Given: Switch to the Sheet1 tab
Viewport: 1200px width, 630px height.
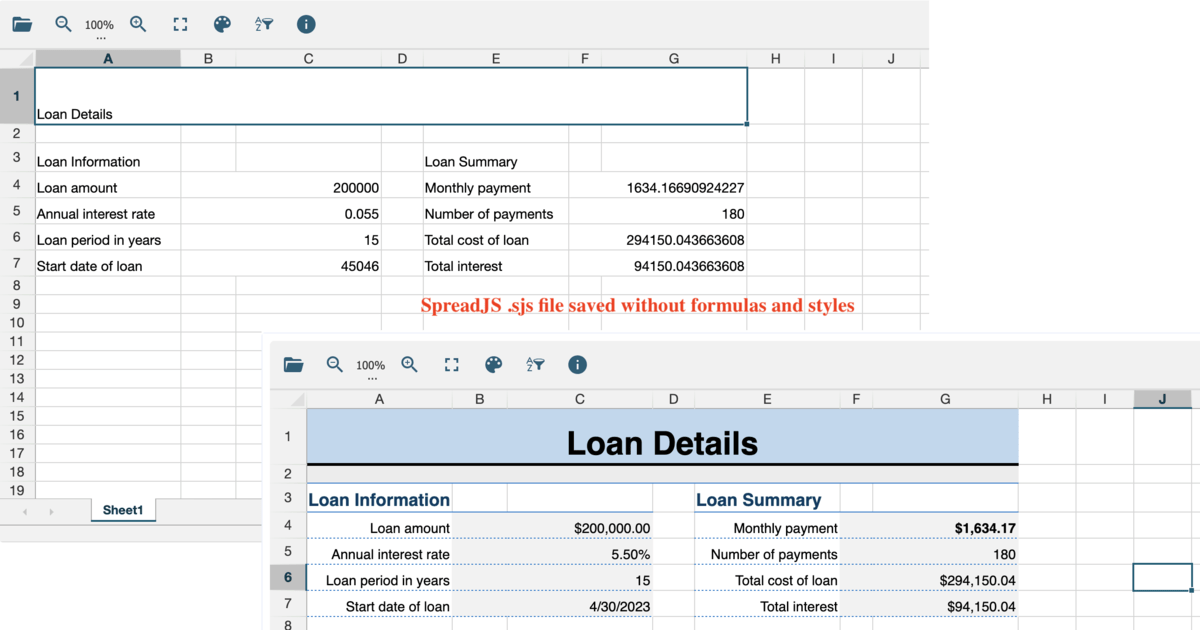Looking at the screenshot, I should pyautogui.click(x=122, y=510).
